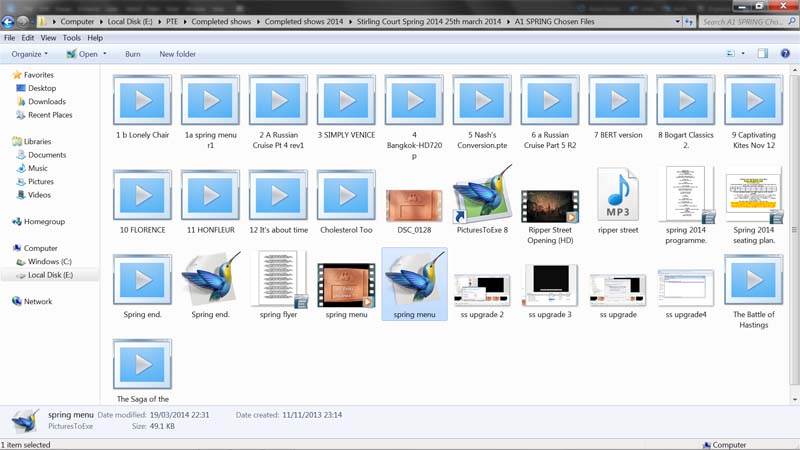The image size is (800, 450).
Task: Click the Back navigation arrow
Action: (9, 21)
